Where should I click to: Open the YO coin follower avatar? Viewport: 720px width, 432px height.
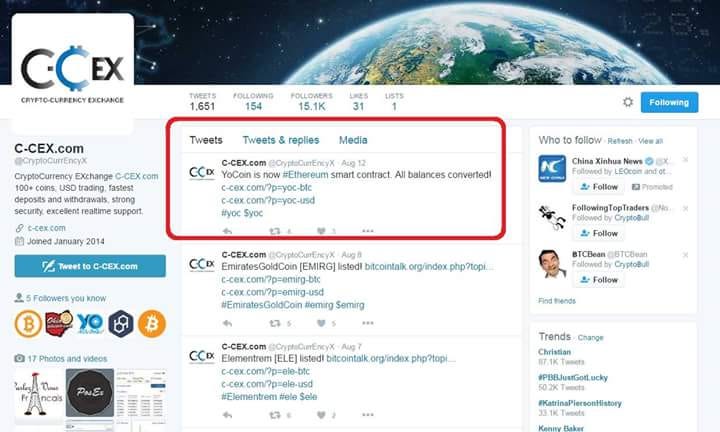[x=90, y=324]
